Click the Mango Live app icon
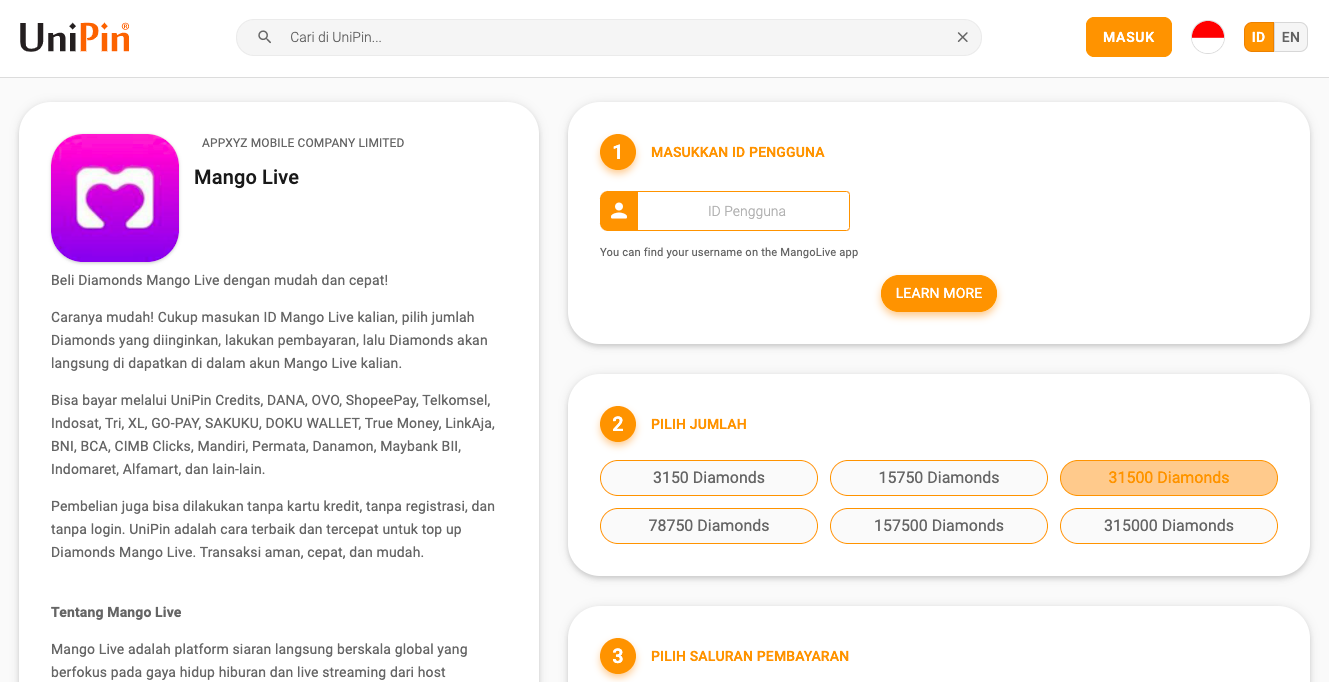The width and height of the screenshot is (1329, 682). tap(115, 198)
